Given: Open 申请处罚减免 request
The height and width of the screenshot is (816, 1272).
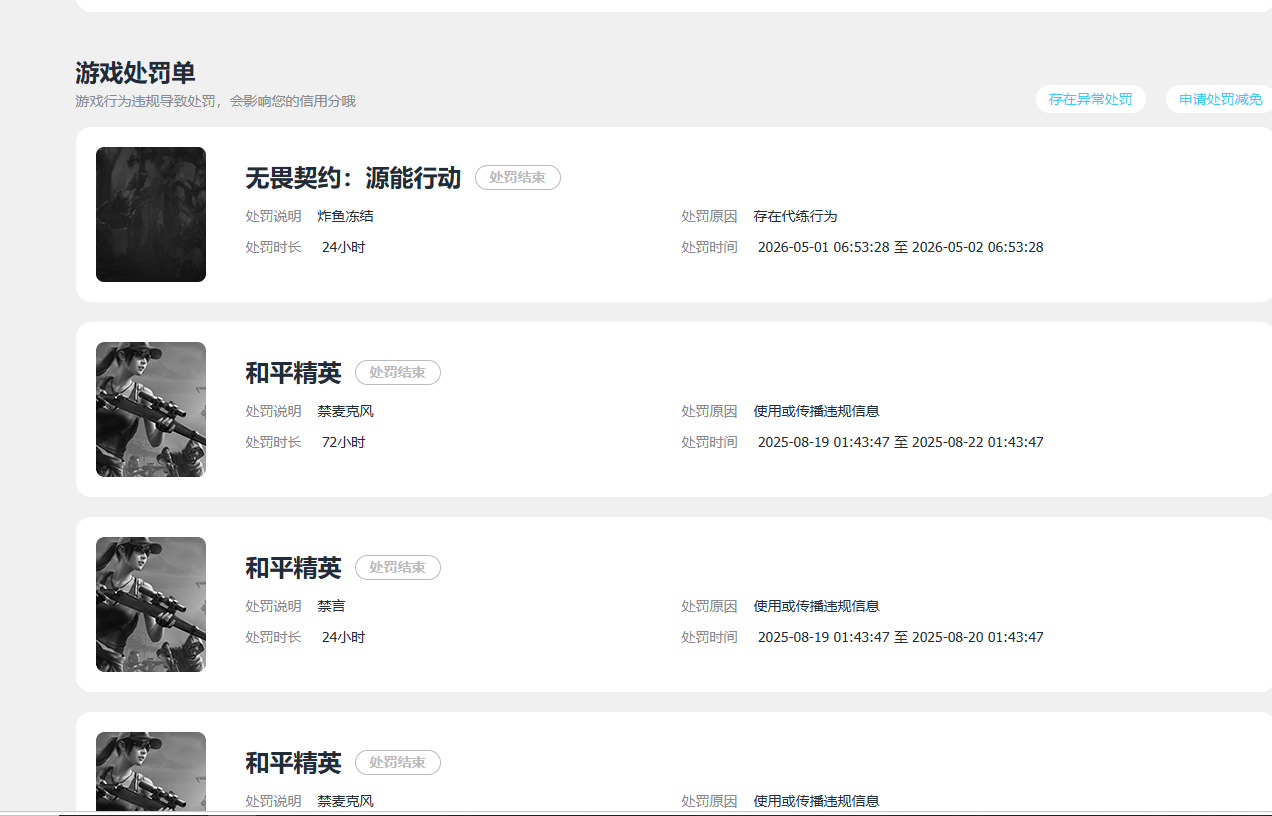Looking at the screenshot, I should 1219,99.
